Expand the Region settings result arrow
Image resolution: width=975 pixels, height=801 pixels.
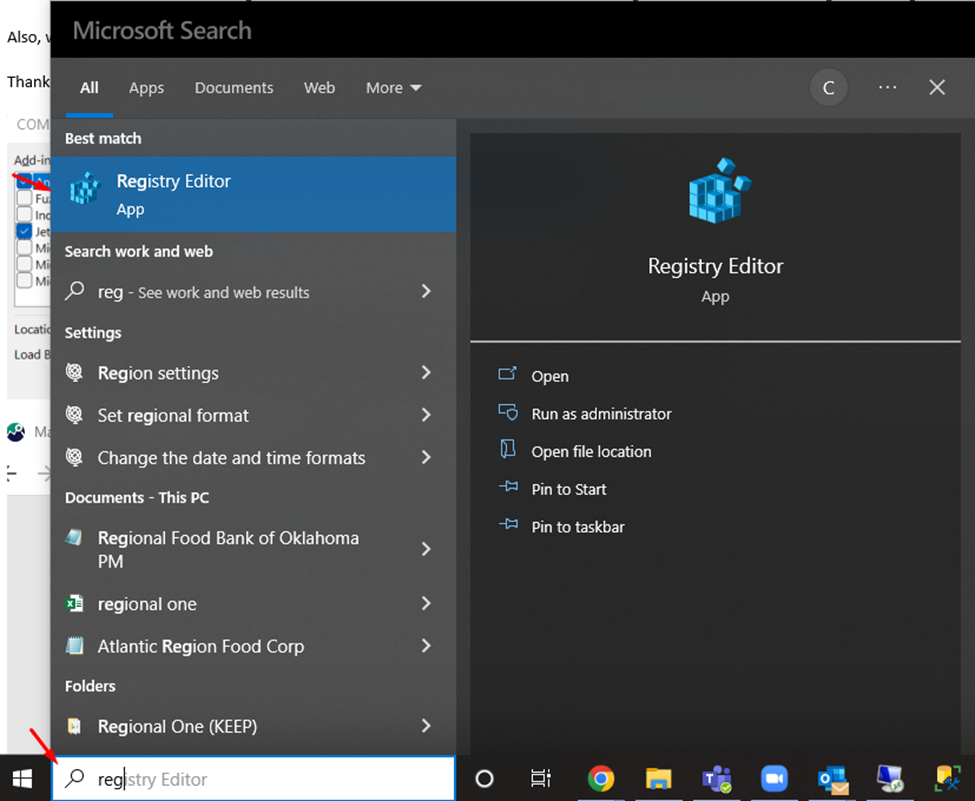pos(426,373)
